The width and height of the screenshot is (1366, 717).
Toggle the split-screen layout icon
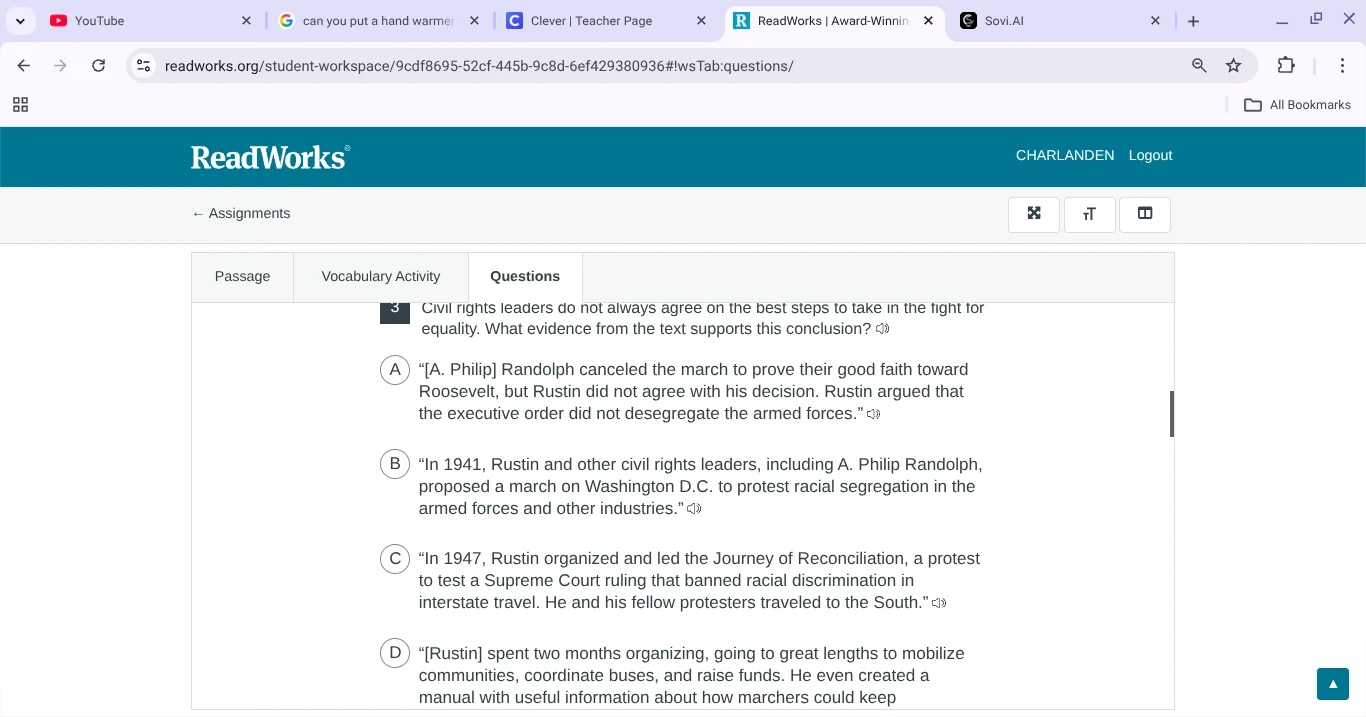[1145, 214]
